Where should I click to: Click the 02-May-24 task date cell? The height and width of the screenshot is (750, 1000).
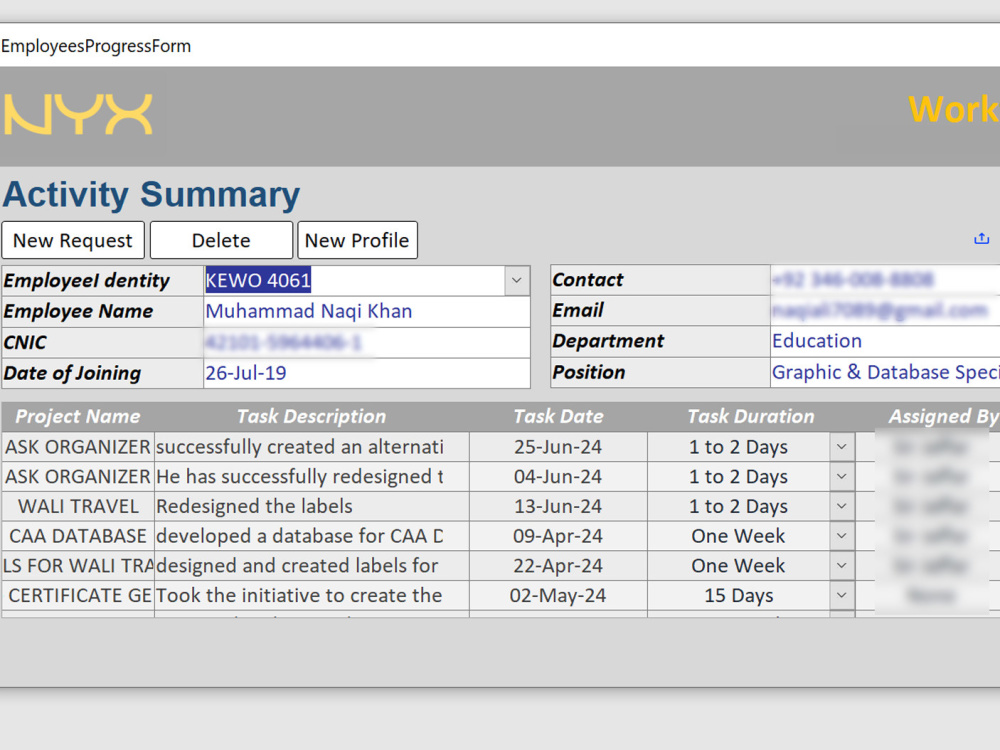point(558,595)
